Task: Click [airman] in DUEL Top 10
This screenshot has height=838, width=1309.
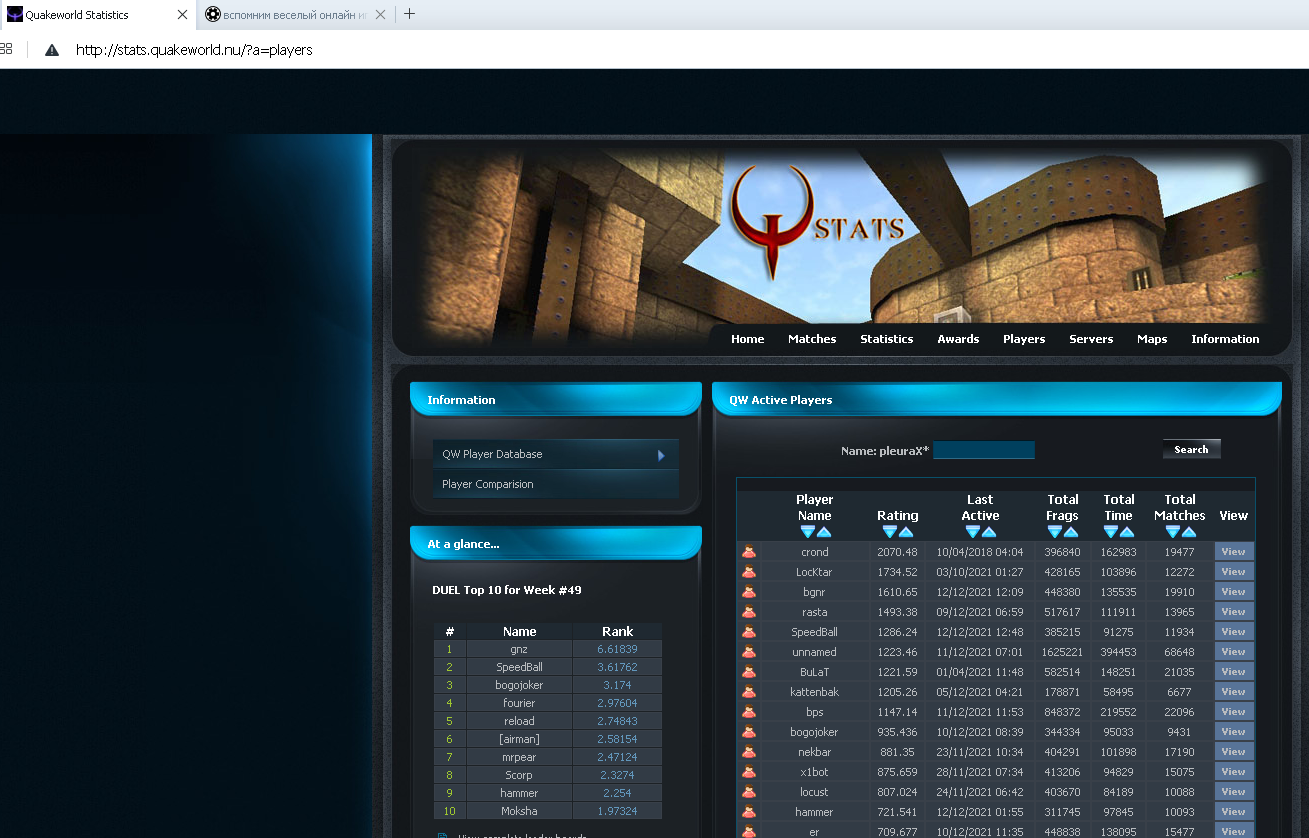Action: click(x=519, y=739)
